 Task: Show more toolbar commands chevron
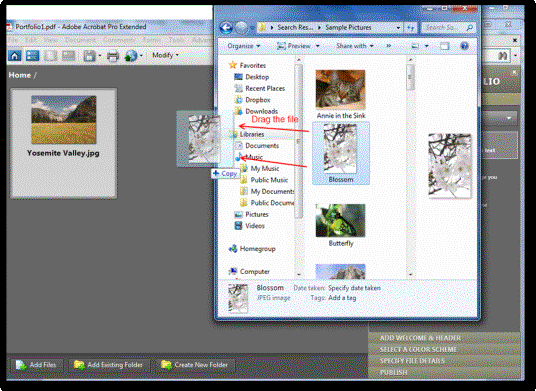click(389, 46)
